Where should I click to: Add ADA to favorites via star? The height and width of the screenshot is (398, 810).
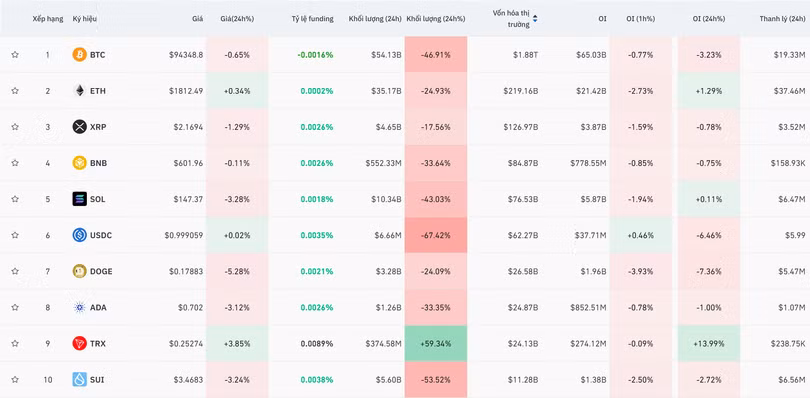tap(15, 308)
